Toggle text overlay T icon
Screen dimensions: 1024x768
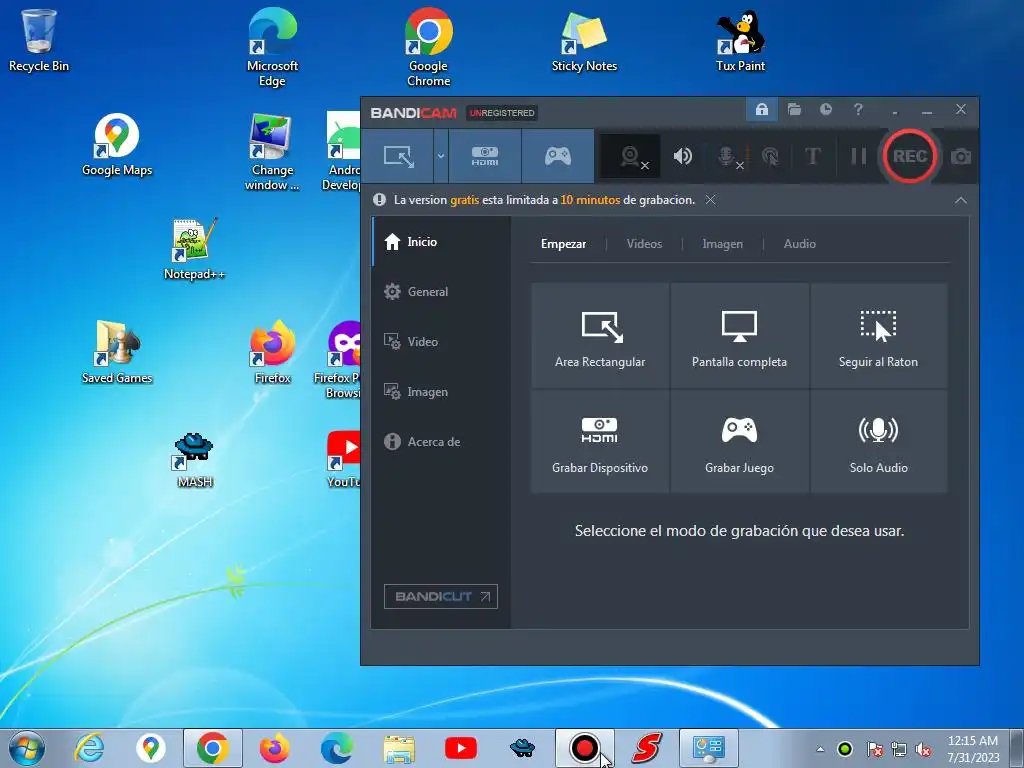812,156
